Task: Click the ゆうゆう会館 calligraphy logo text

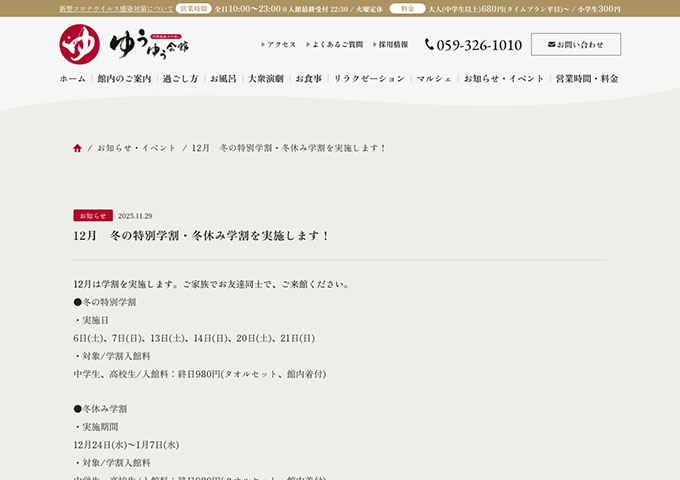Action: tap(149, 46)
